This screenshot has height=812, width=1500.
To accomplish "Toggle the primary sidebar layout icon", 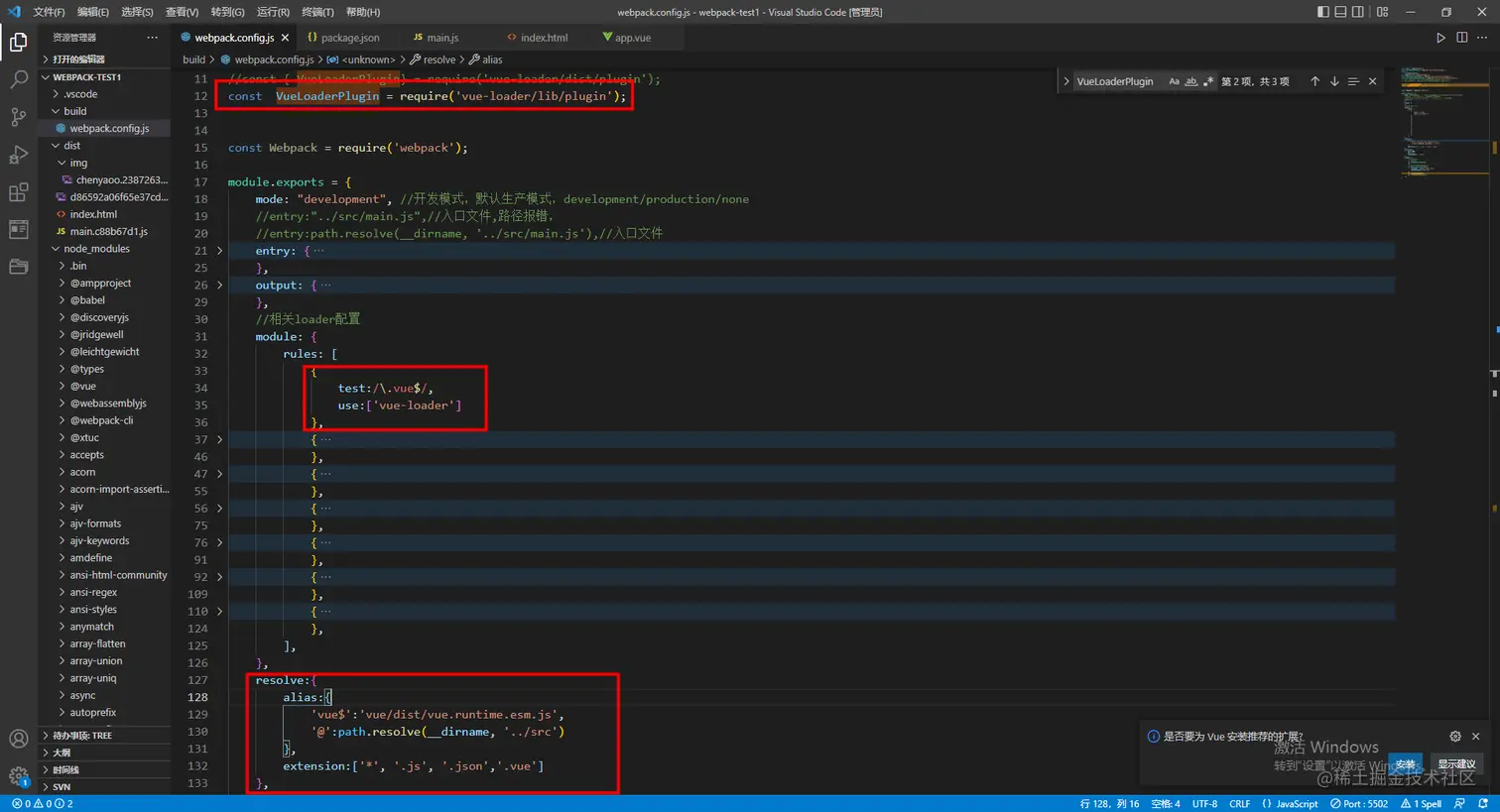I will (x=1323, y=12).
